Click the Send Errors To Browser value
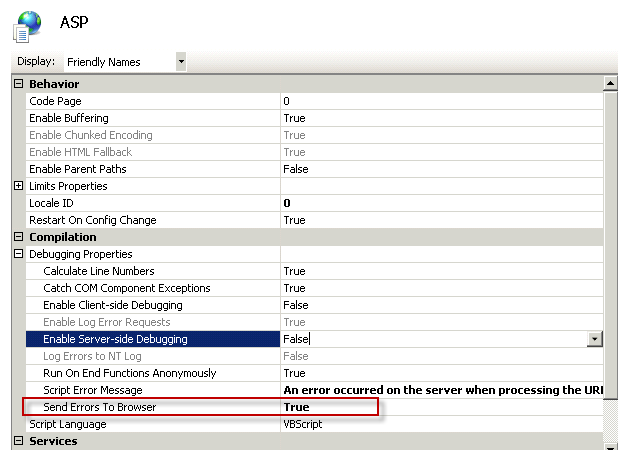The height and width of the screenshot is (450, 618). tap(296, 407)
